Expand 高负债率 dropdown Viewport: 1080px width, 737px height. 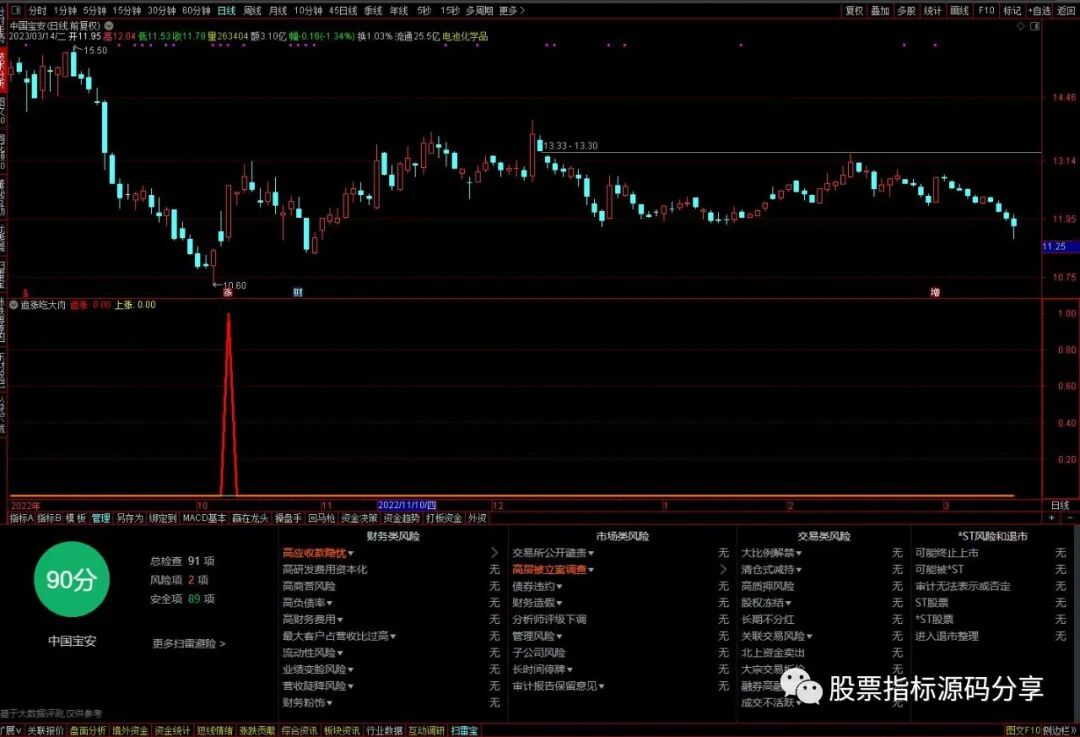307,603
